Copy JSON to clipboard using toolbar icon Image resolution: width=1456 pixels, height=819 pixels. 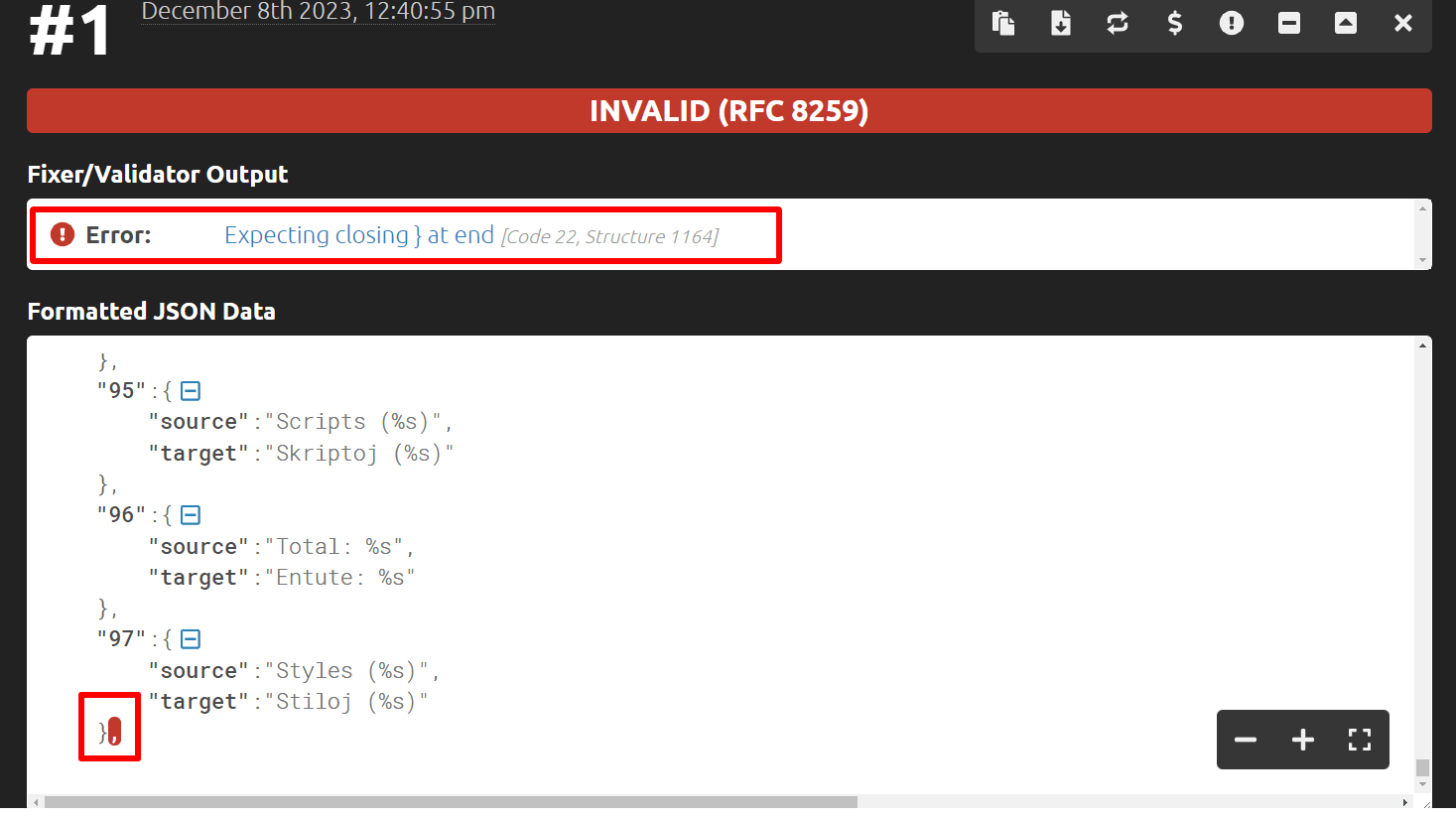pyautogui.click(x=1003, y=23)
